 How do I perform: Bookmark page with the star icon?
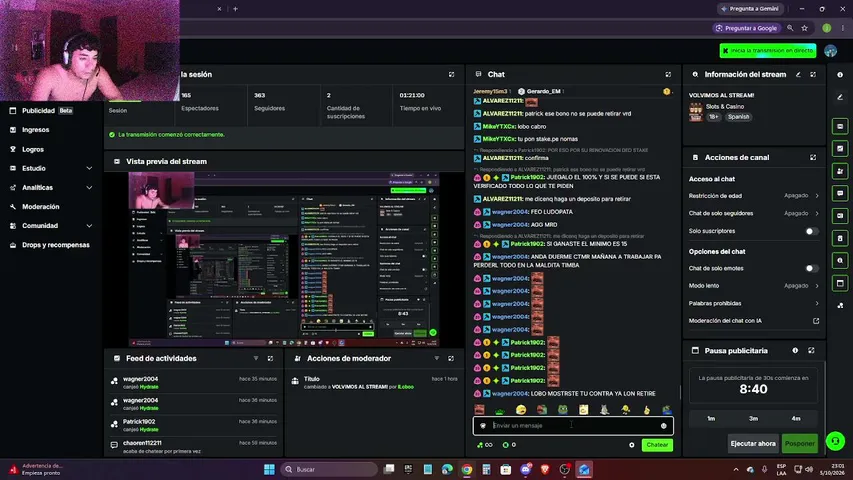click(805, 28)
